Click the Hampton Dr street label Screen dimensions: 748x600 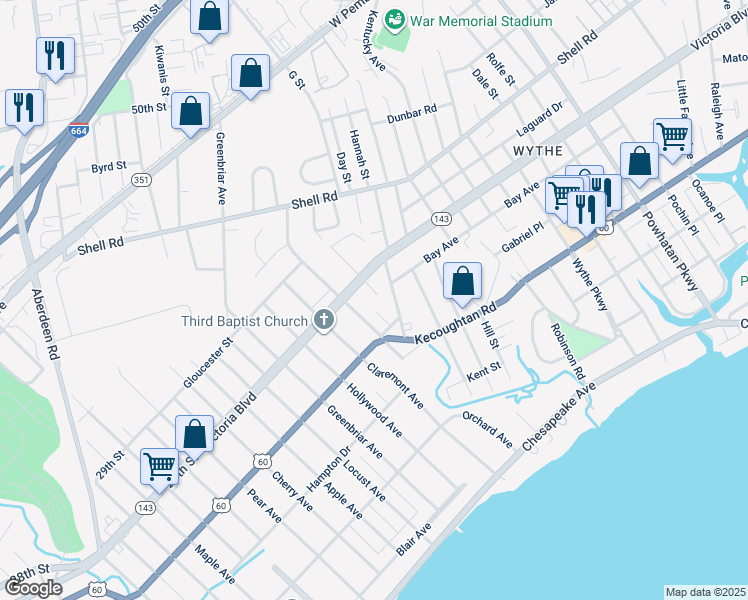(x=329, y=469)
